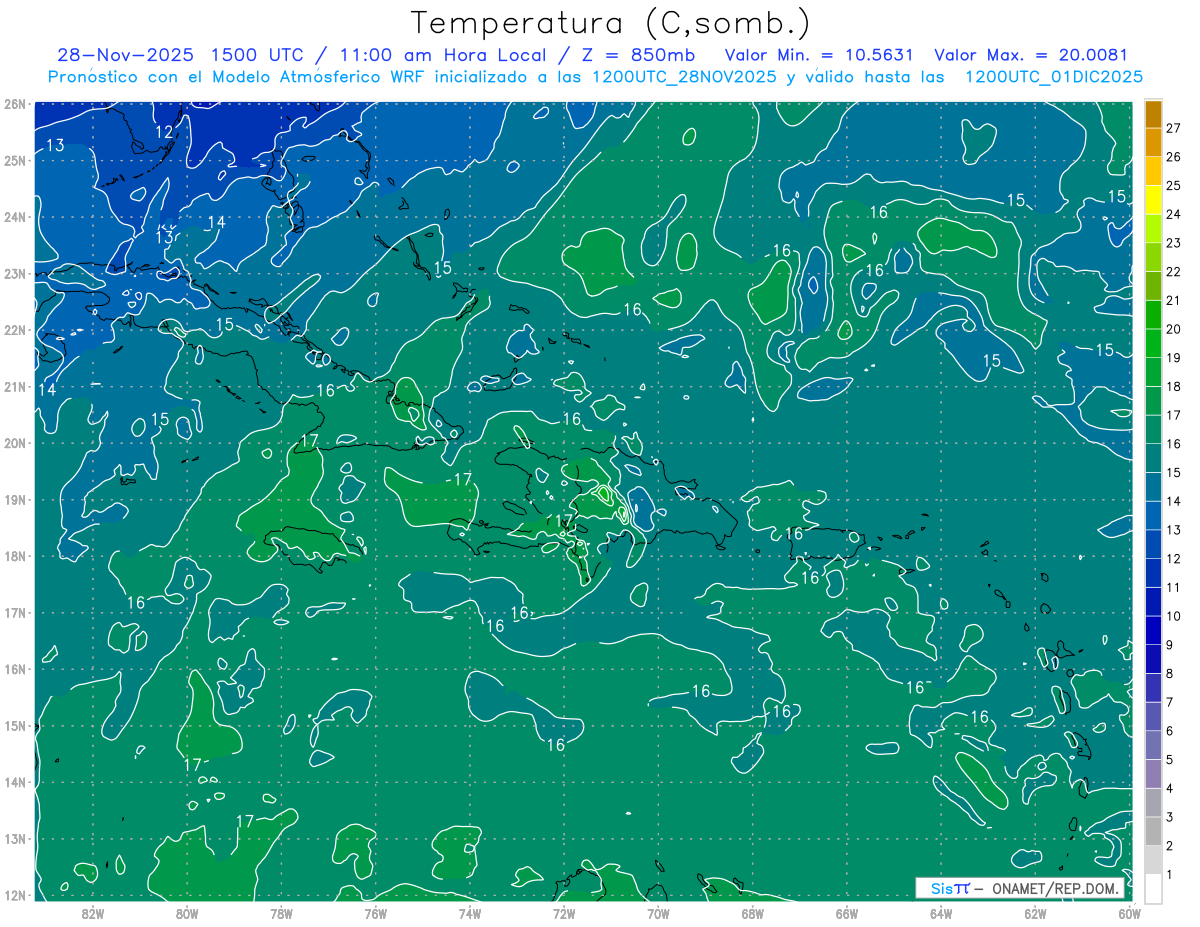
Task: Click the 21N latitude axis label
Action: [x=15, y=386]
